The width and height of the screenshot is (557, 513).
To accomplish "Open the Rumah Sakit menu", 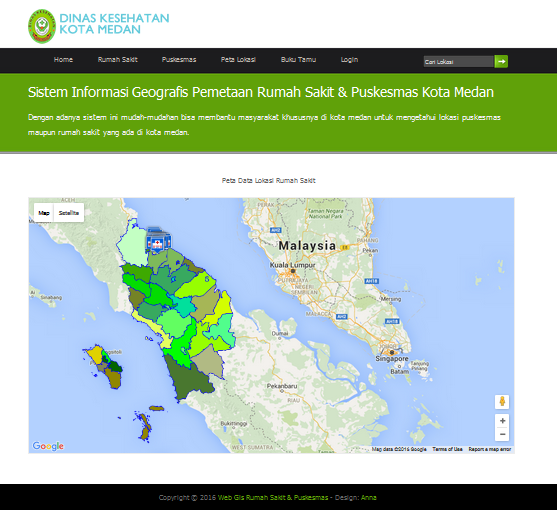I will coord(118,60).
